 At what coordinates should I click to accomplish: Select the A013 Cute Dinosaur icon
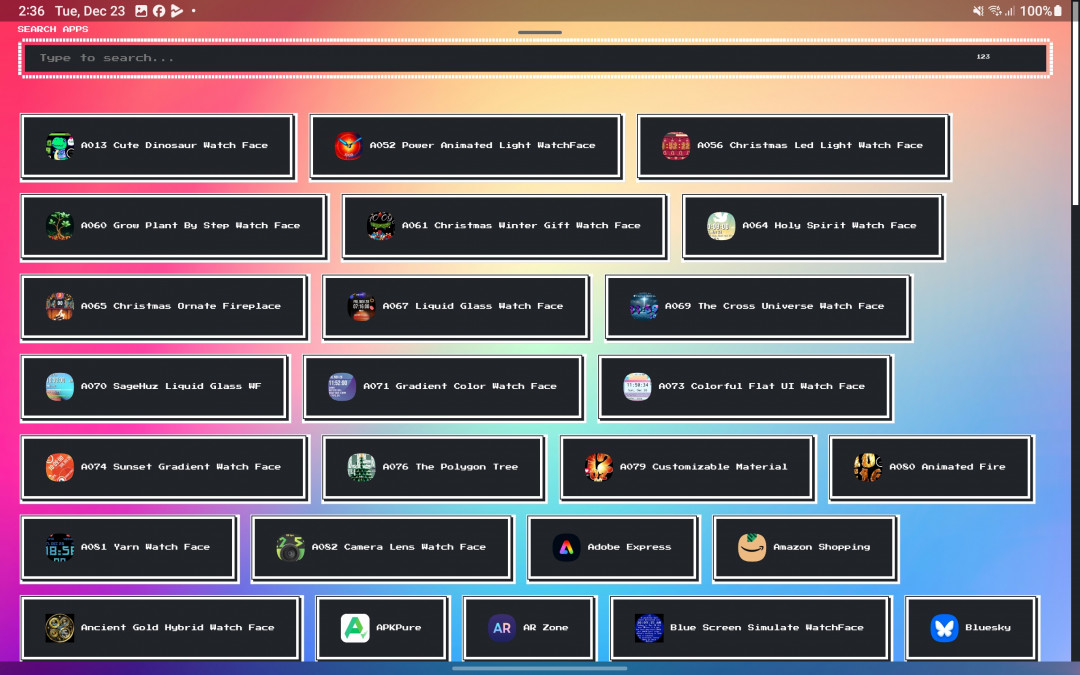[60, 146]
